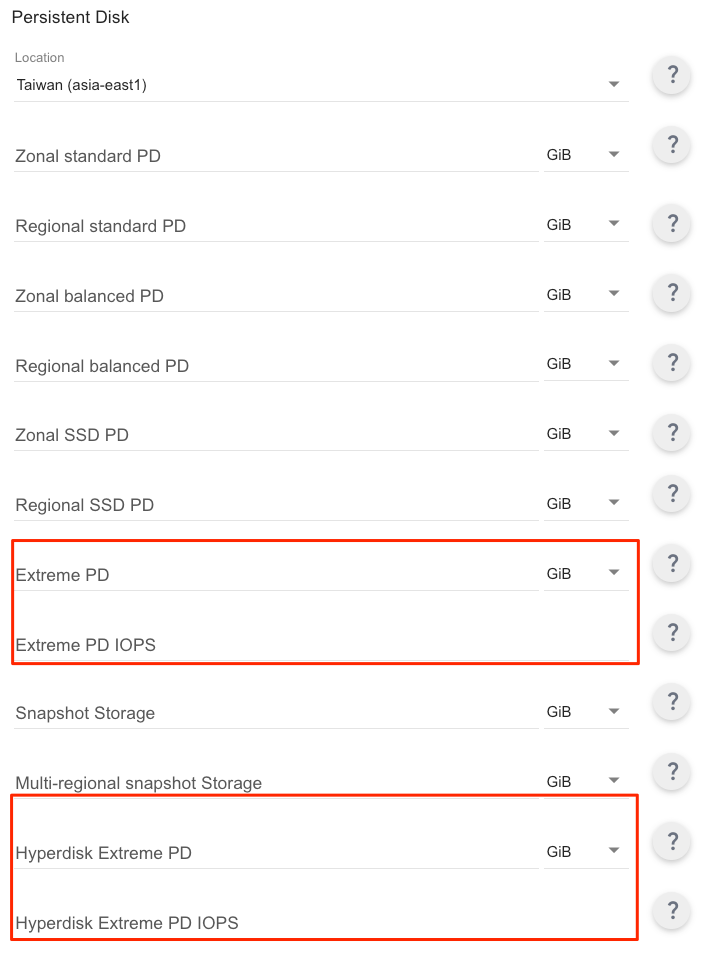
Task: Open help for Multi-regional snapshot Storage
Action: (x=672, y=772)
